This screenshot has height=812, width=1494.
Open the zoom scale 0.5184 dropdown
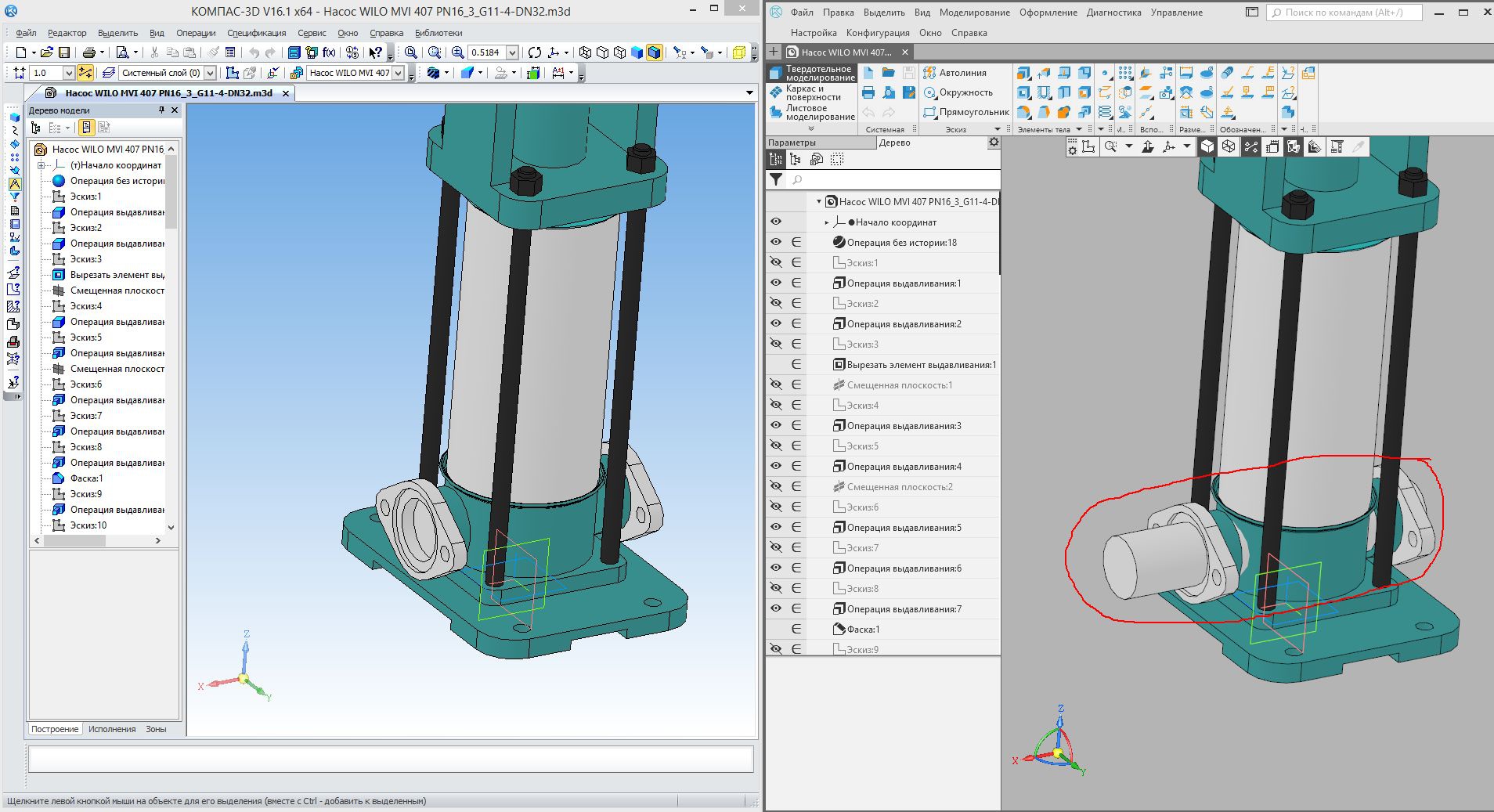click(x=512, y=52)
